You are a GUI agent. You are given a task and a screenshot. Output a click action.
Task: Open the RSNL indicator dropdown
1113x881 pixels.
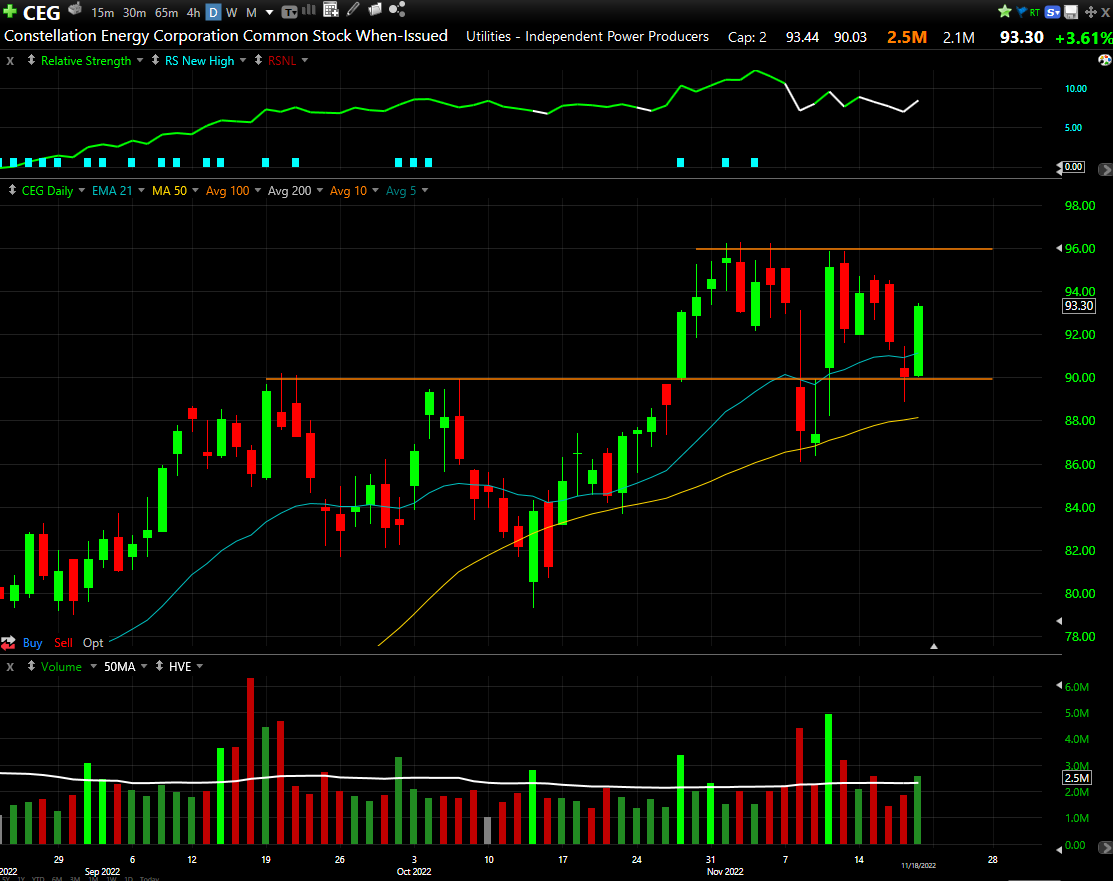pyautogui.click(x=305, y=60)
